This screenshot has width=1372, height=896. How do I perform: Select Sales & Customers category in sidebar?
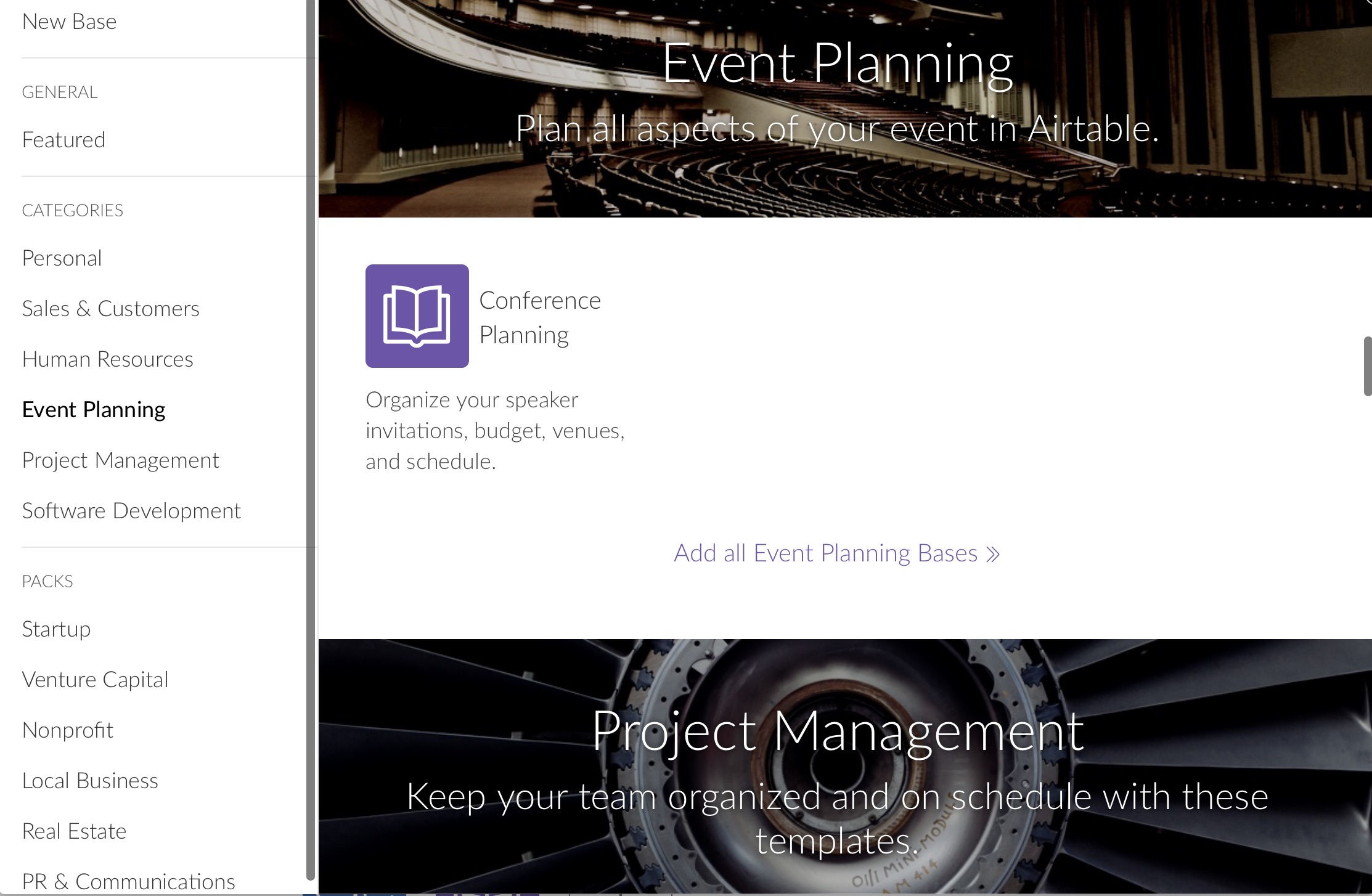coord(111,309)
